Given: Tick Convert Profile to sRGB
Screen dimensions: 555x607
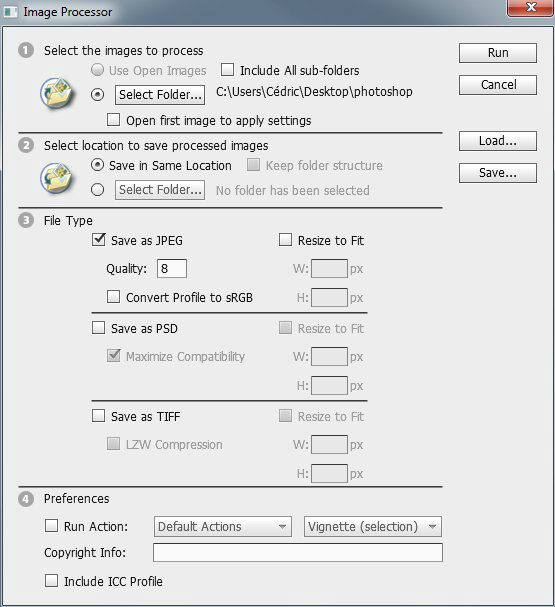Looking at the screenshot, I should point(113,297).
